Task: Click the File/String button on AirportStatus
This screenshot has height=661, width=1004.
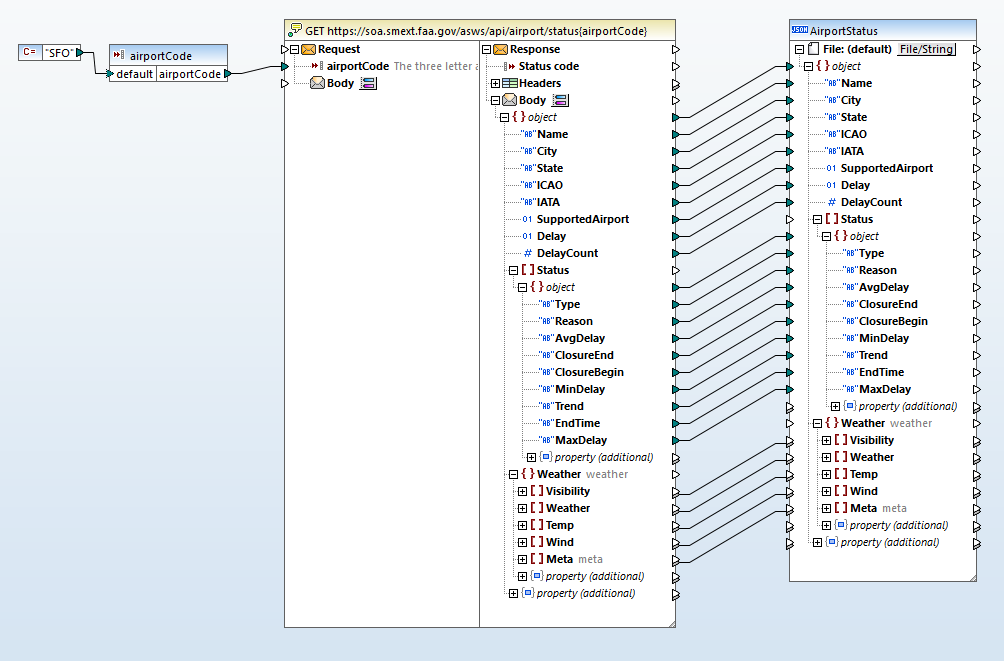Action: click(x=926, y=48)
